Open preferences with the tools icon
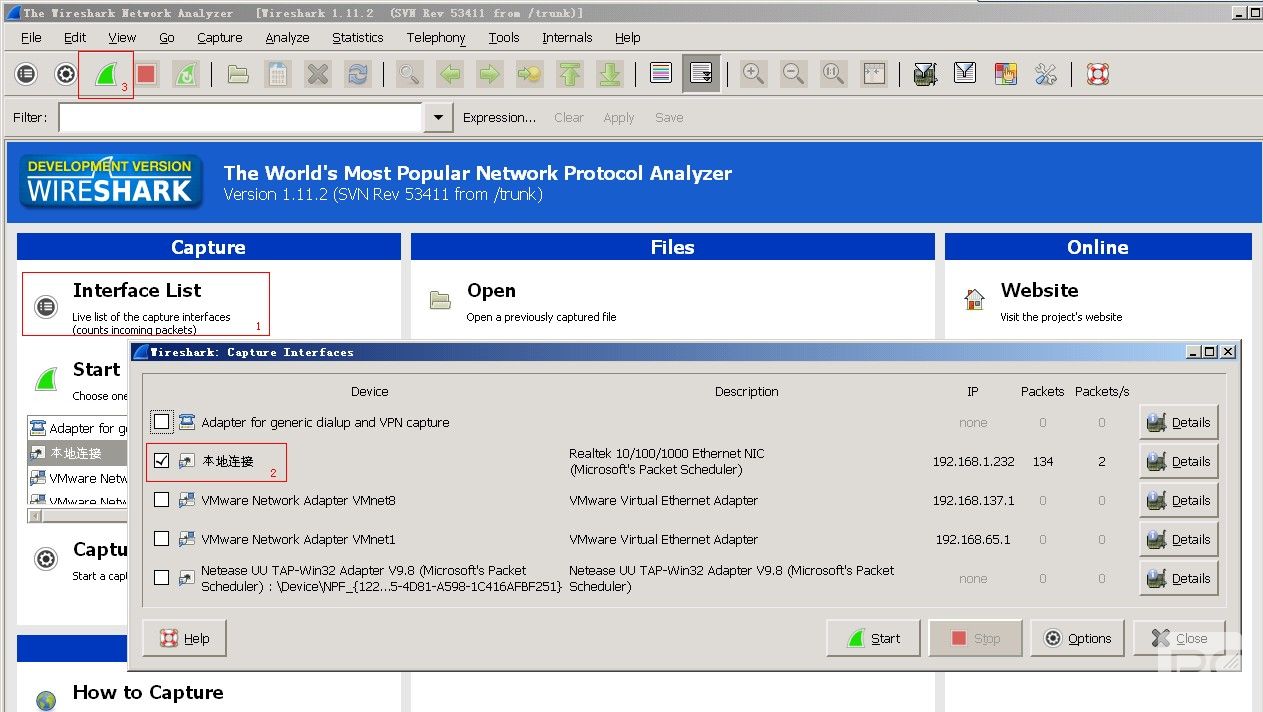This screenshot has width=1263, height=712. 1045,74
